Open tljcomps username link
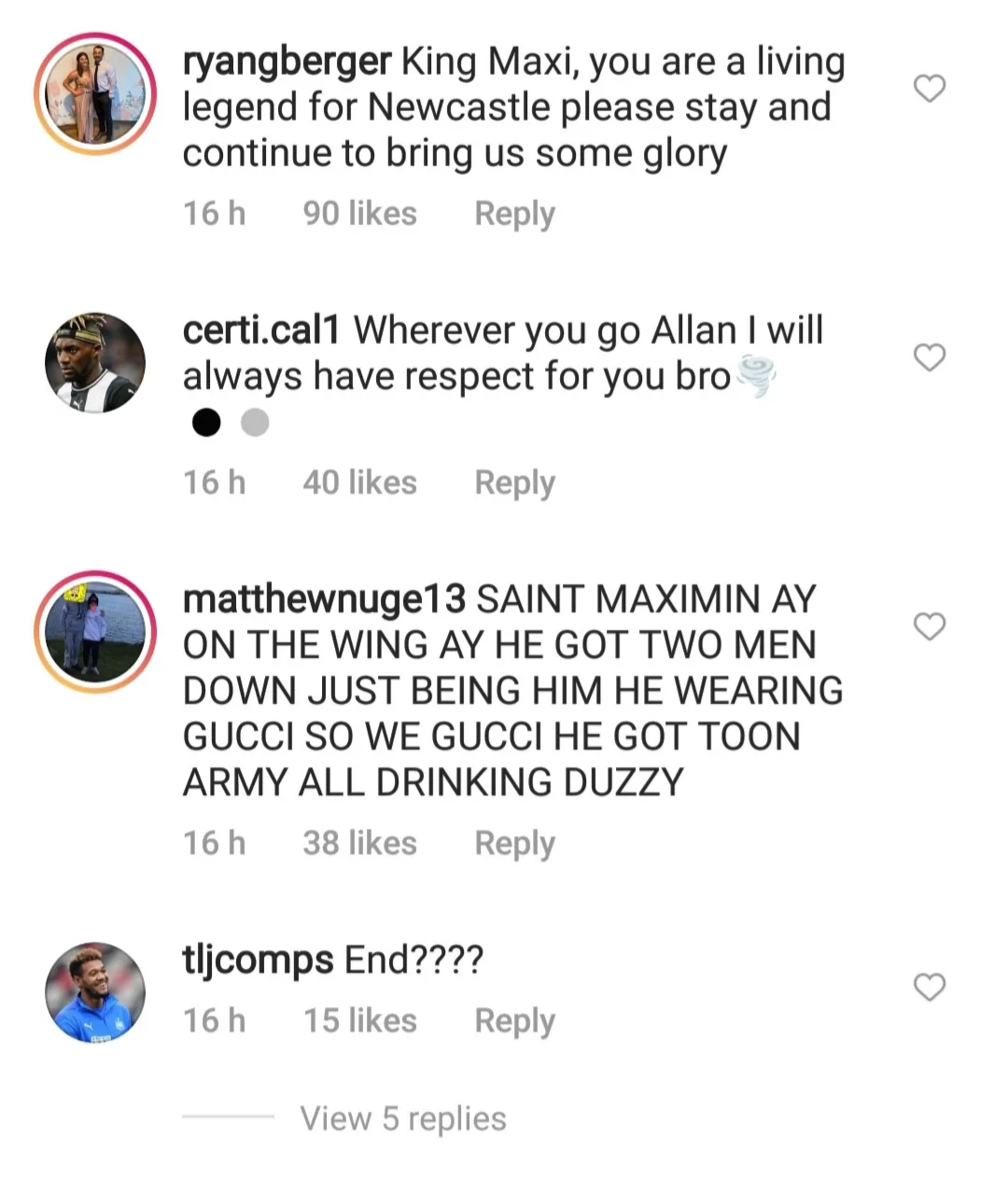 coord(258,960)
